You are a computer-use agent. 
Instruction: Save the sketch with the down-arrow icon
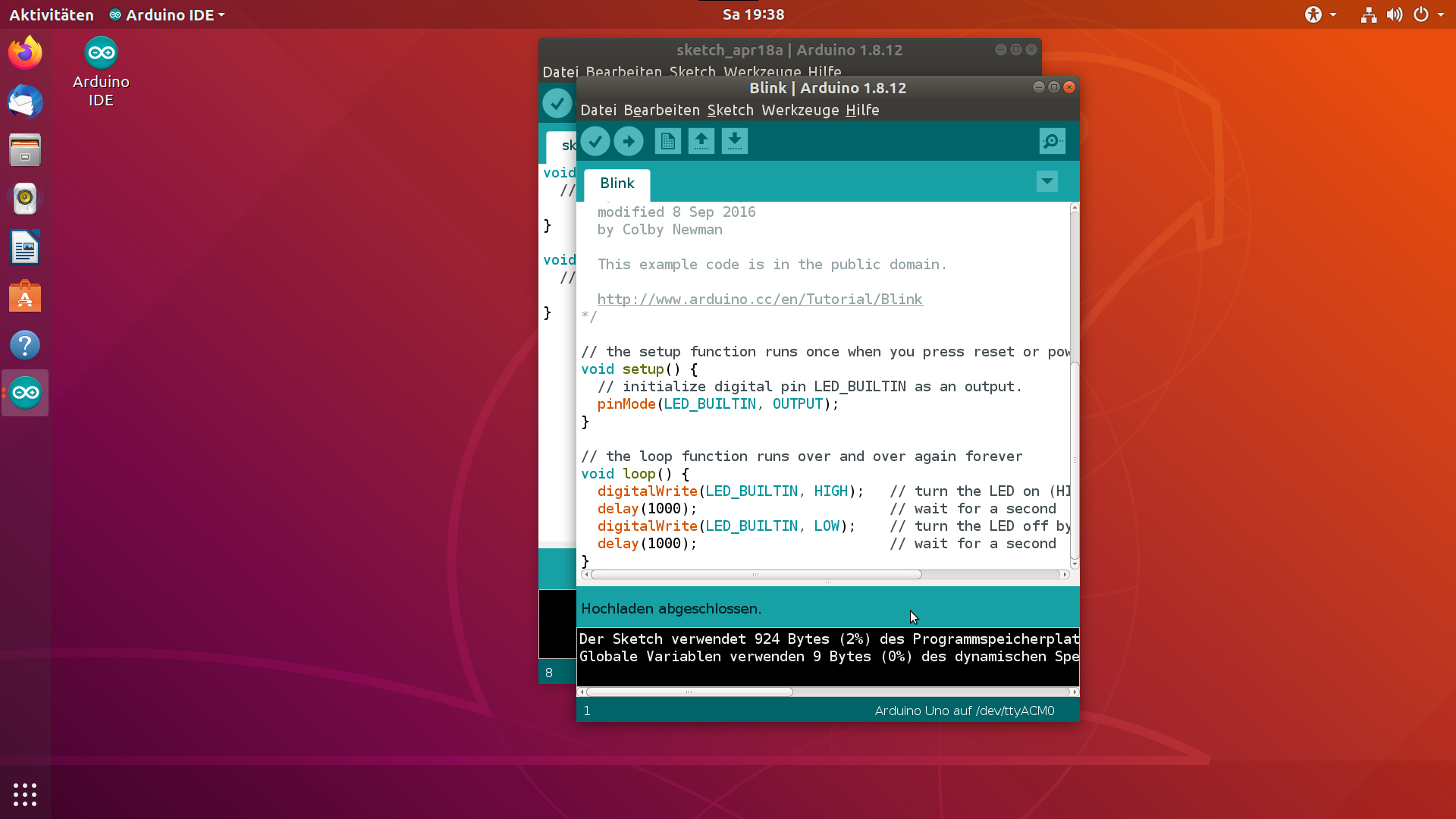[x=735, y=141]
